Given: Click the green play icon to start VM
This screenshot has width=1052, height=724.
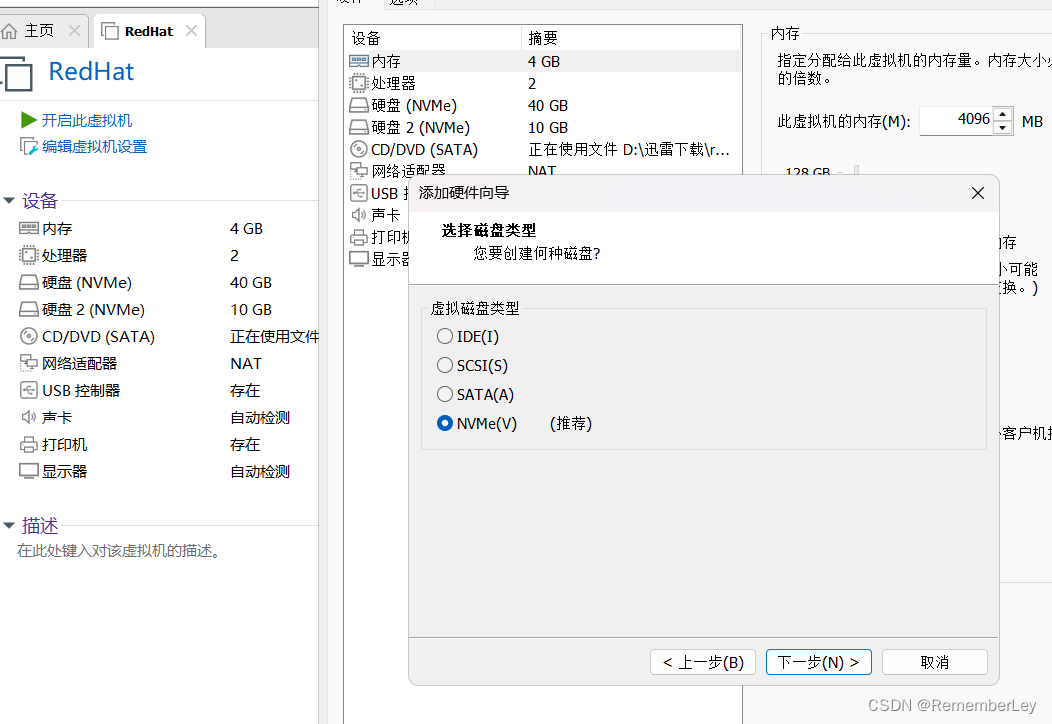Looking at the screenshot, I should [28, 120].
